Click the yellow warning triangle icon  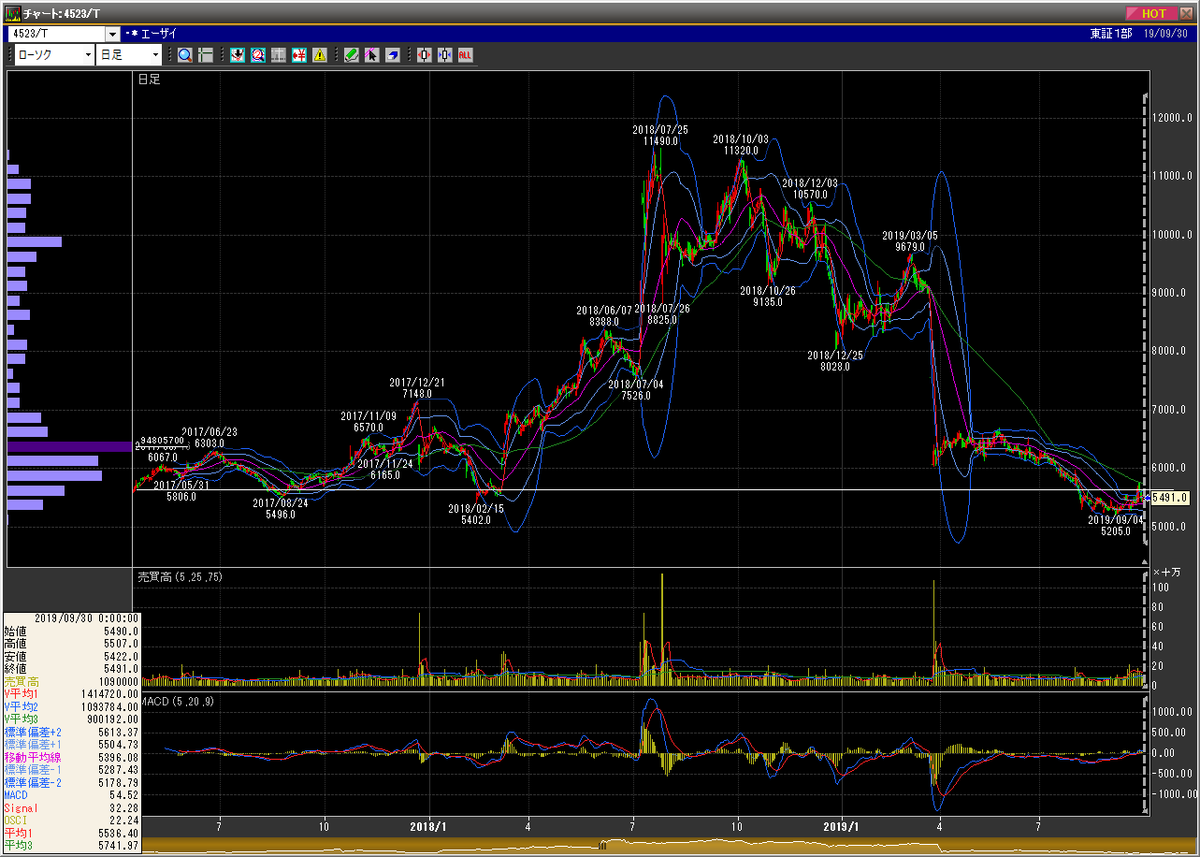319,55
